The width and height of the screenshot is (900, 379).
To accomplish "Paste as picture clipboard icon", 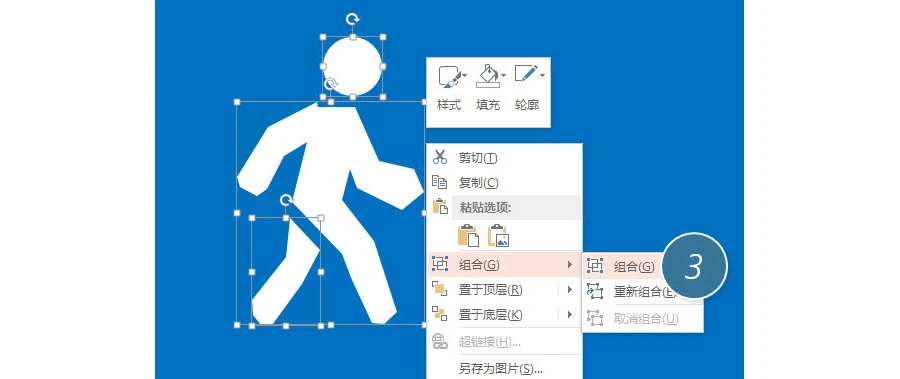I will 498,235.
